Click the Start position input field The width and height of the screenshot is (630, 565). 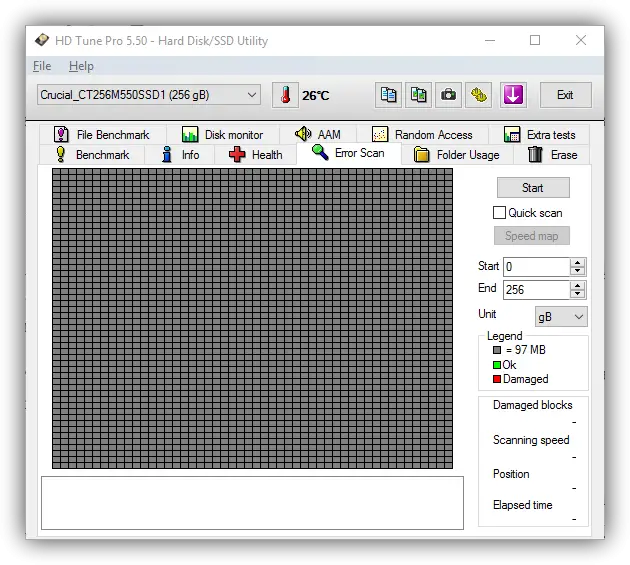(x=536, y=267)
